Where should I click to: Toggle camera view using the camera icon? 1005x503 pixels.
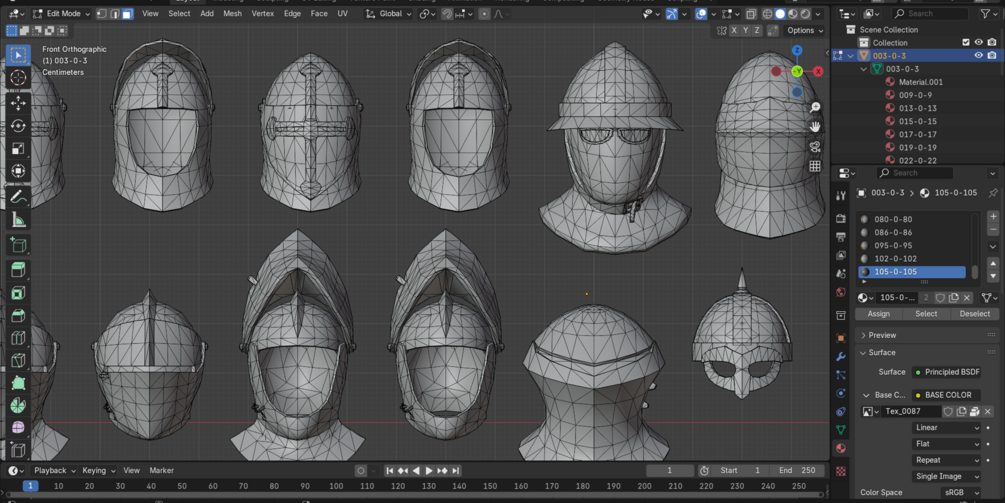tap(815, 147)
